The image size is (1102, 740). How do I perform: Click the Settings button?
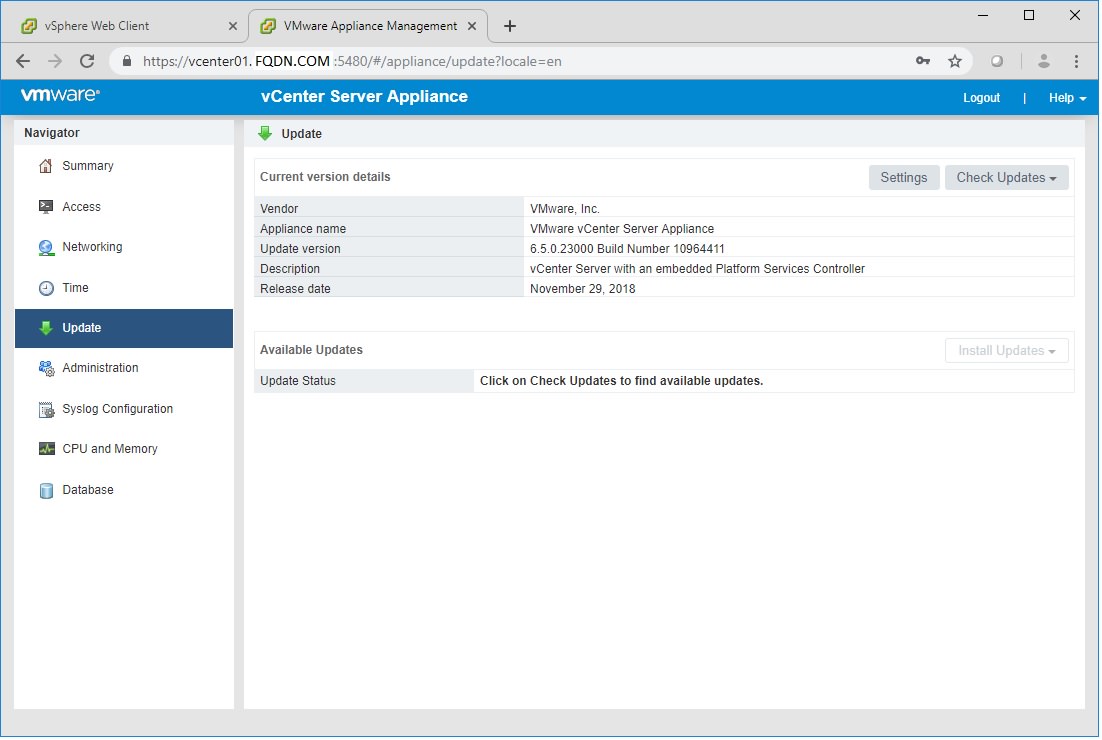905,178
